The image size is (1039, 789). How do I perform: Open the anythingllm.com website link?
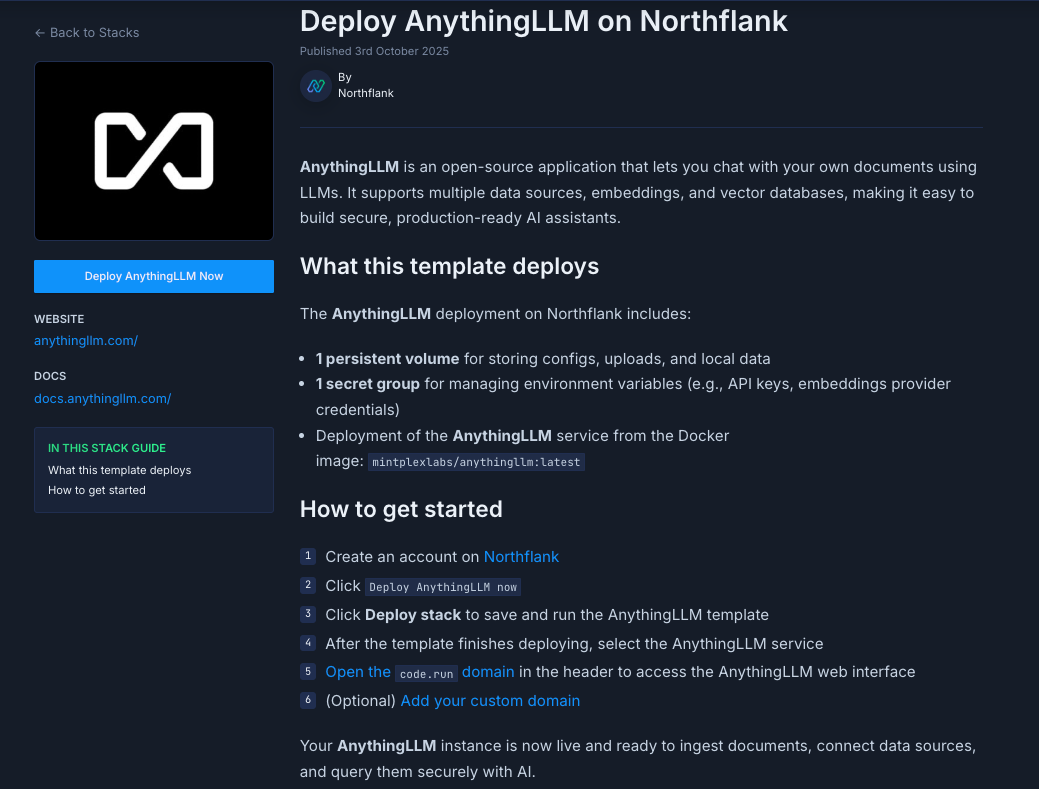(86, 340)
